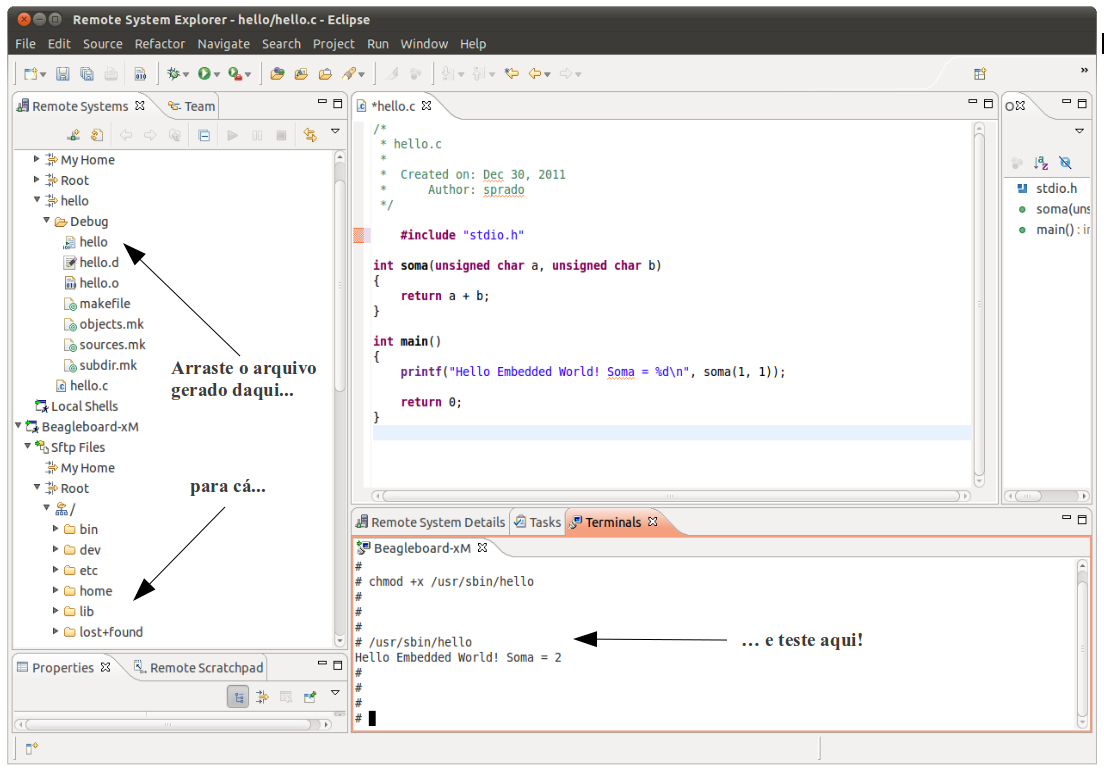
Task: Run the program with the green play icon
Action: point(204,74)
